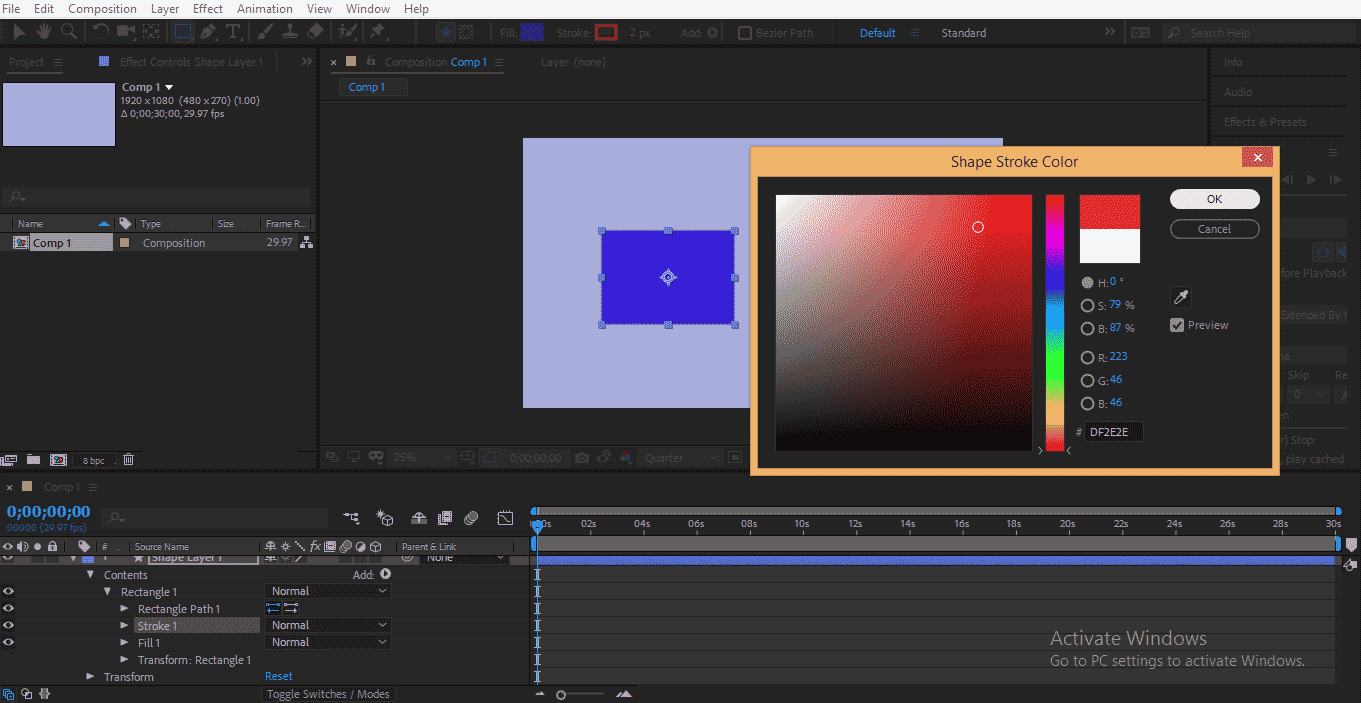
Task: Select the Hue radio button in the color picker
Action: coord(1088,282)
